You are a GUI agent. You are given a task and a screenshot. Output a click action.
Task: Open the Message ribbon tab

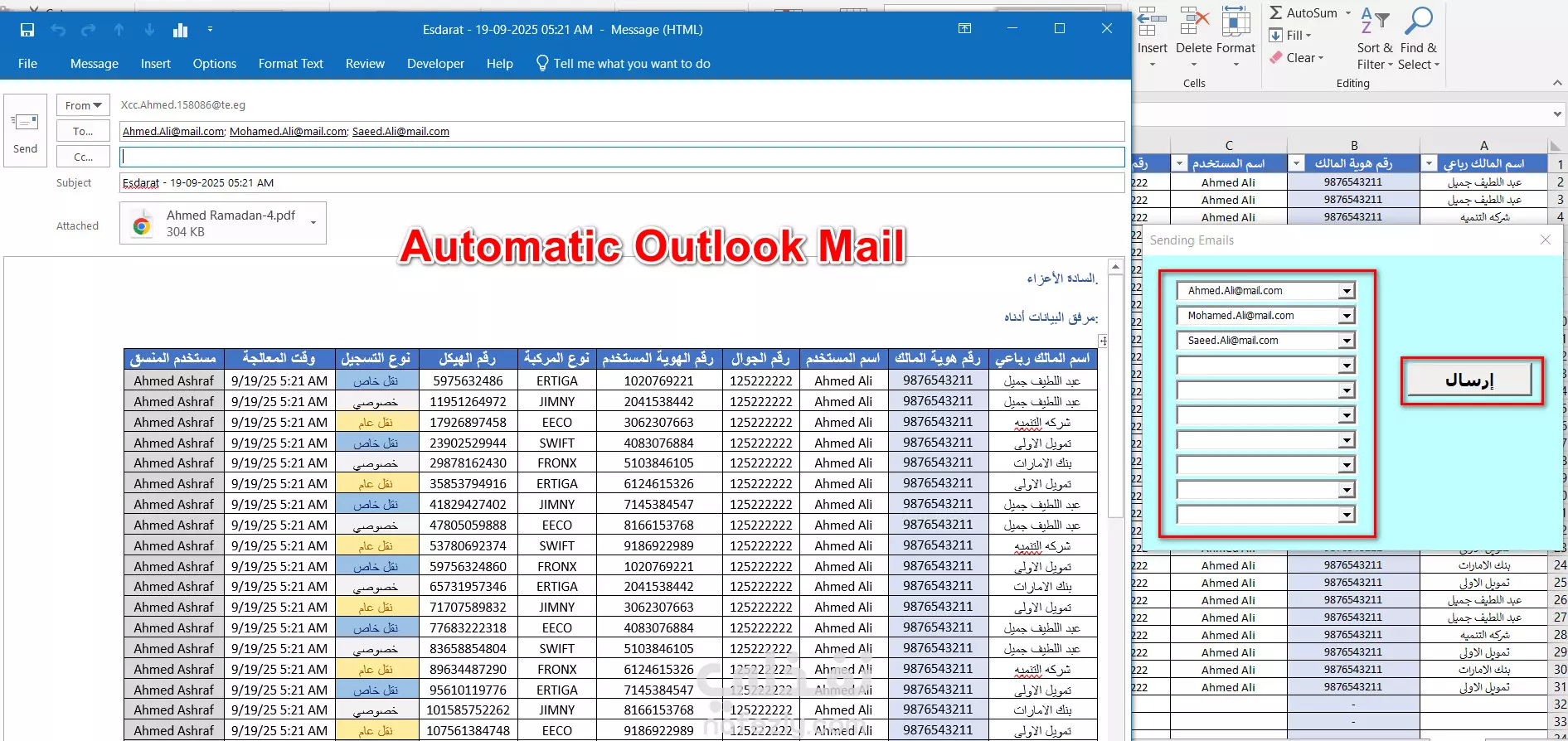click(x=95, y=64)
